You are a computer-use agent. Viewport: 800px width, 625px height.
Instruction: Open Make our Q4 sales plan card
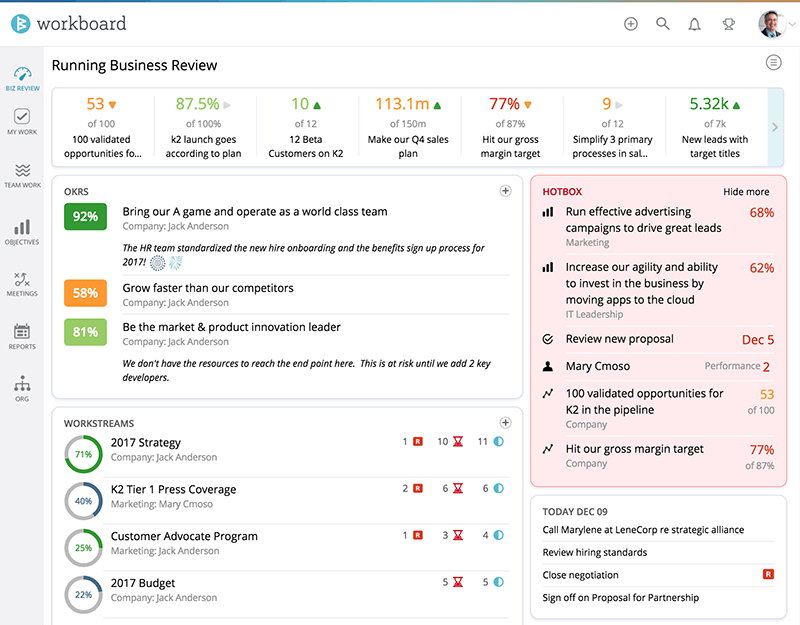(x=408, y=128)
